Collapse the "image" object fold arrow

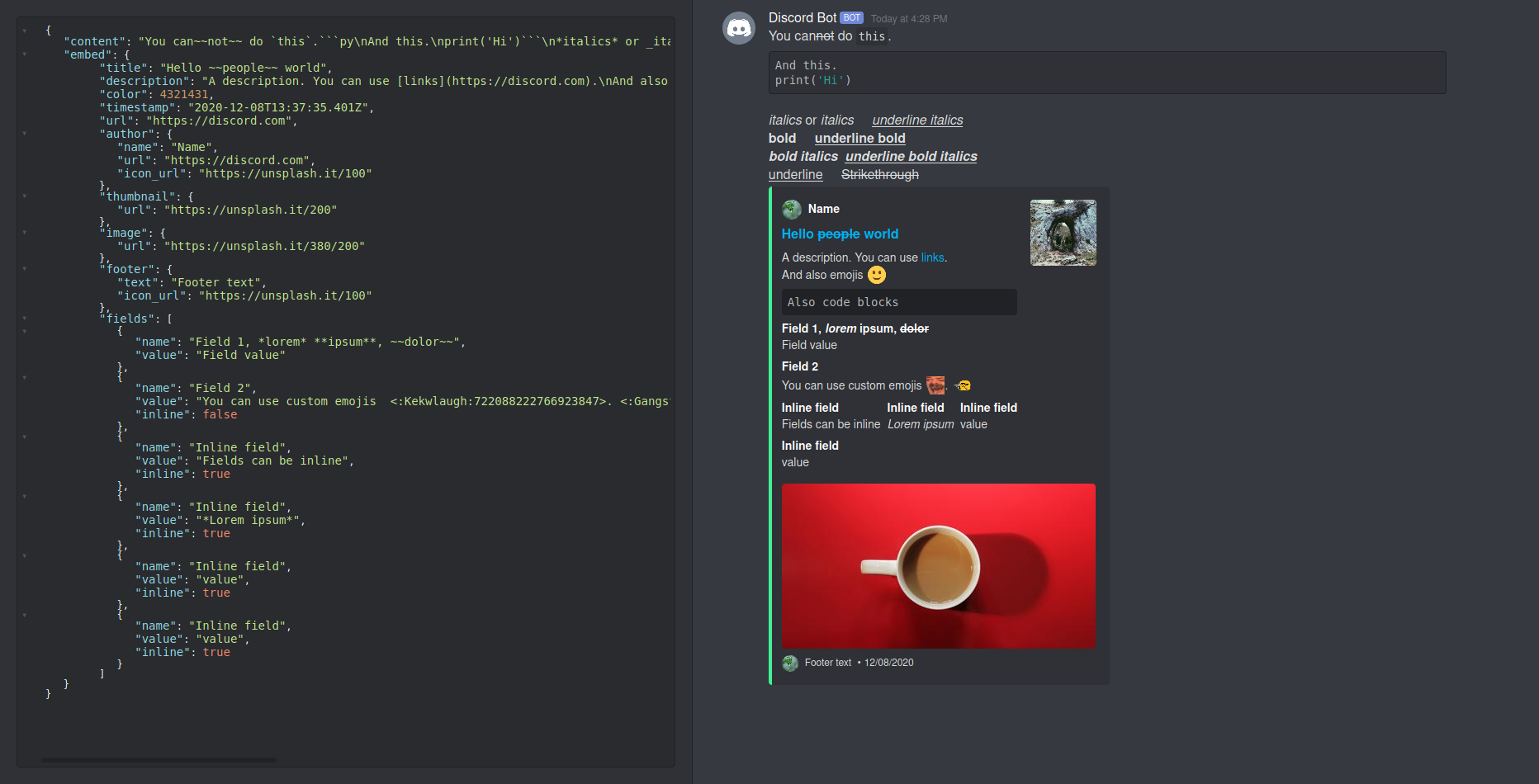tap(25, 233)
